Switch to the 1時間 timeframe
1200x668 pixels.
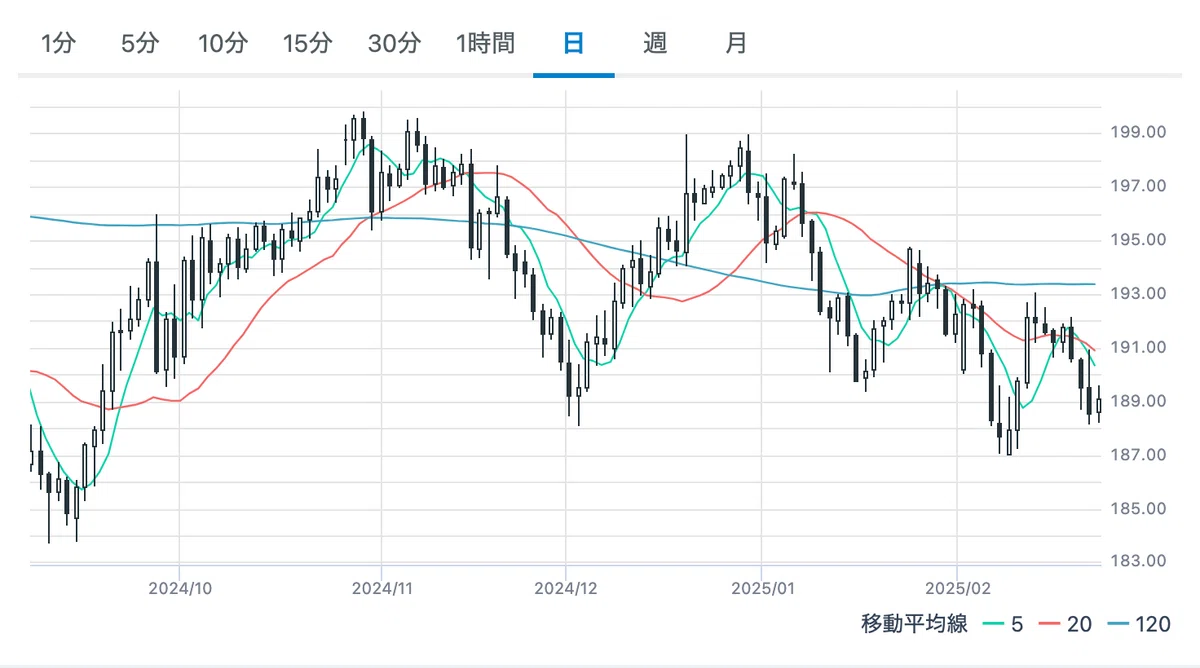485,44
